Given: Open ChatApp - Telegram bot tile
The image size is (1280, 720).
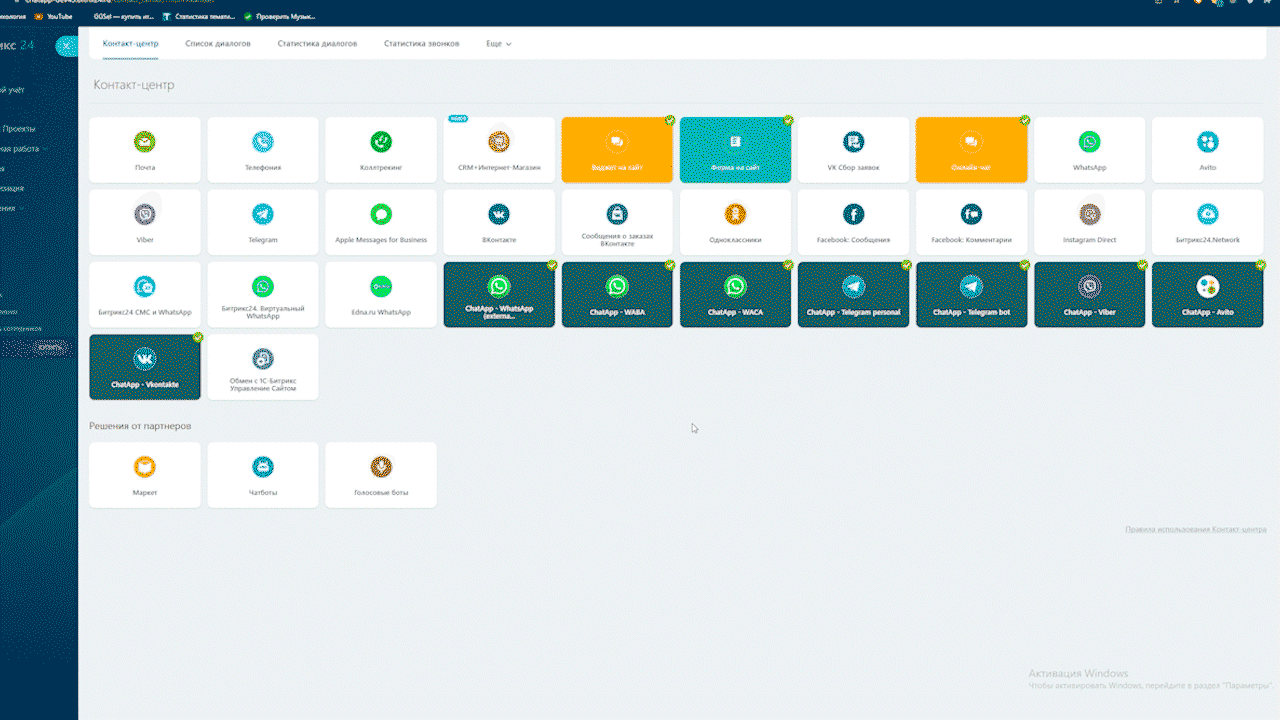Looking at the screenshot, I should (971, 295).
